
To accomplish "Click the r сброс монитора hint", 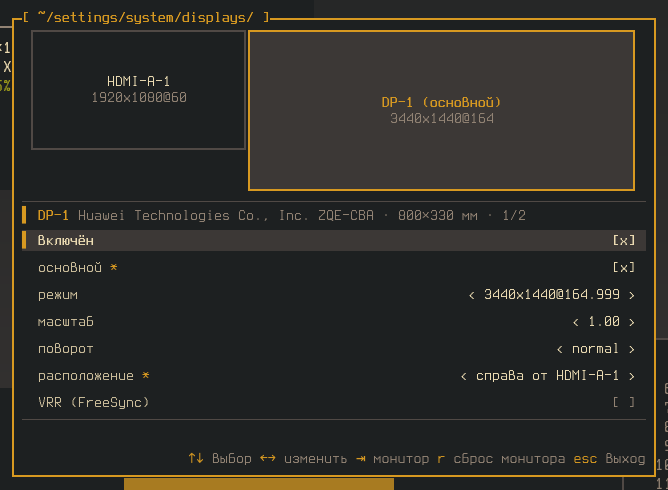I will coord(501,458).
